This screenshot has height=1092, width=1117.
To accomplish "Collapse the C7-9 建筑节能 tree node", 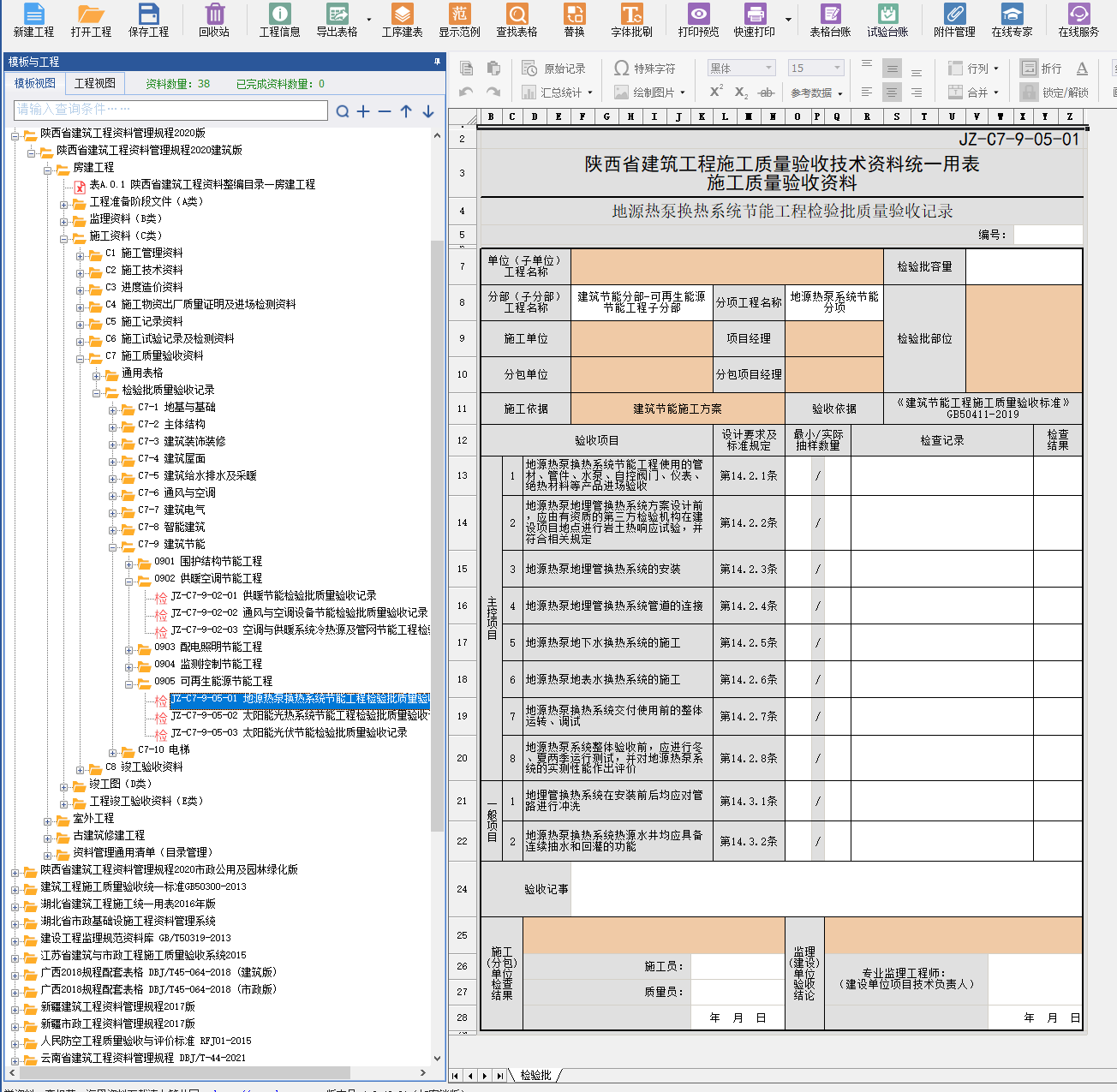I will [113, 546].
